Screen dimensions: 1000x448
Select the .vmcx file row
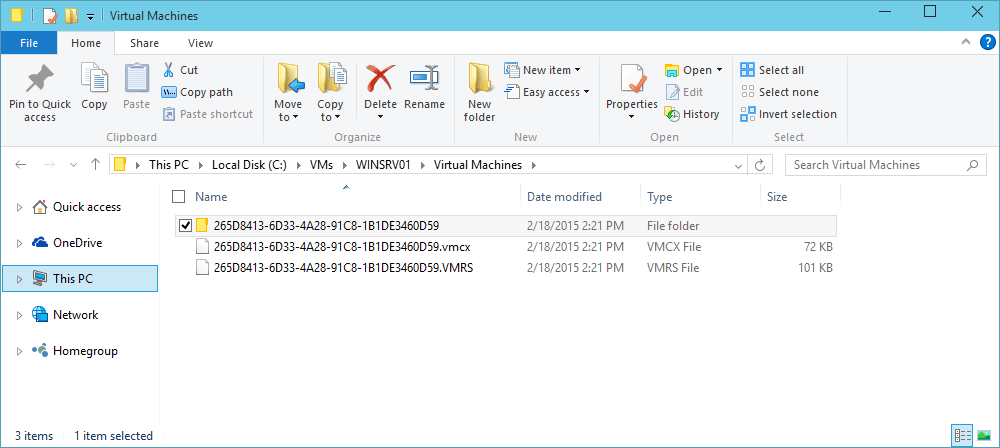pyautogui.click(x=505, y=247)
